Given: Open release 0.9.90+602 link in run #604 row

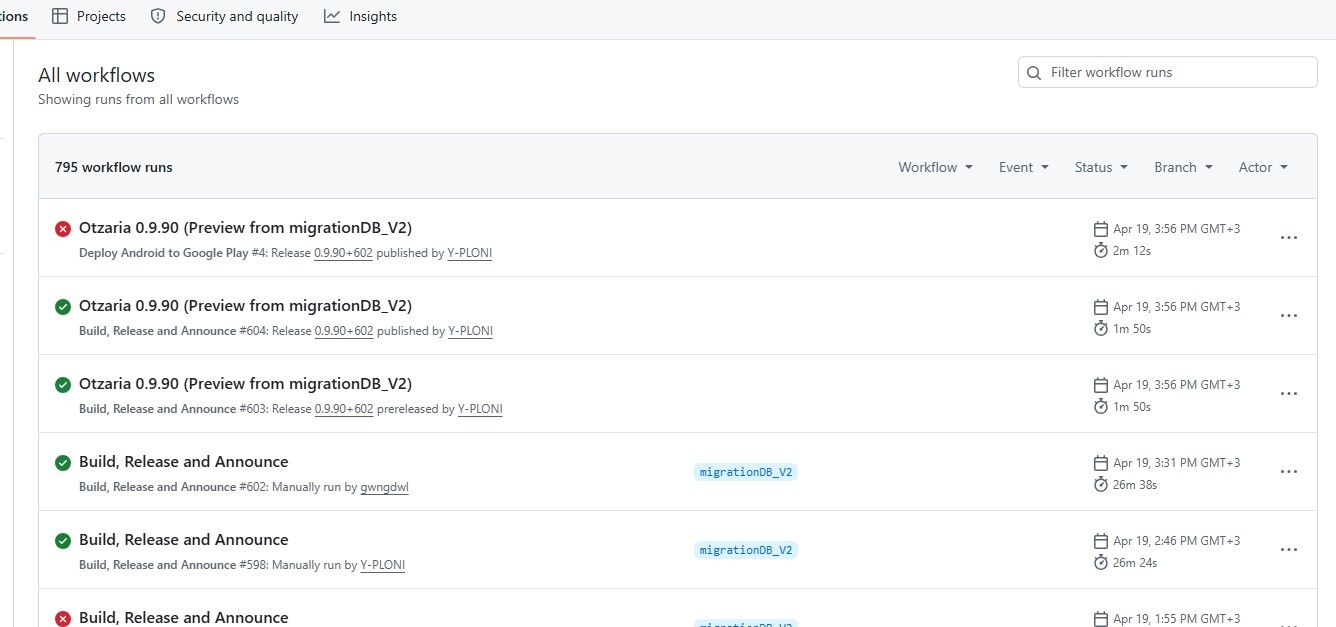Looking at the screenshot, I should pyautogui.click(x=343, y=331).
